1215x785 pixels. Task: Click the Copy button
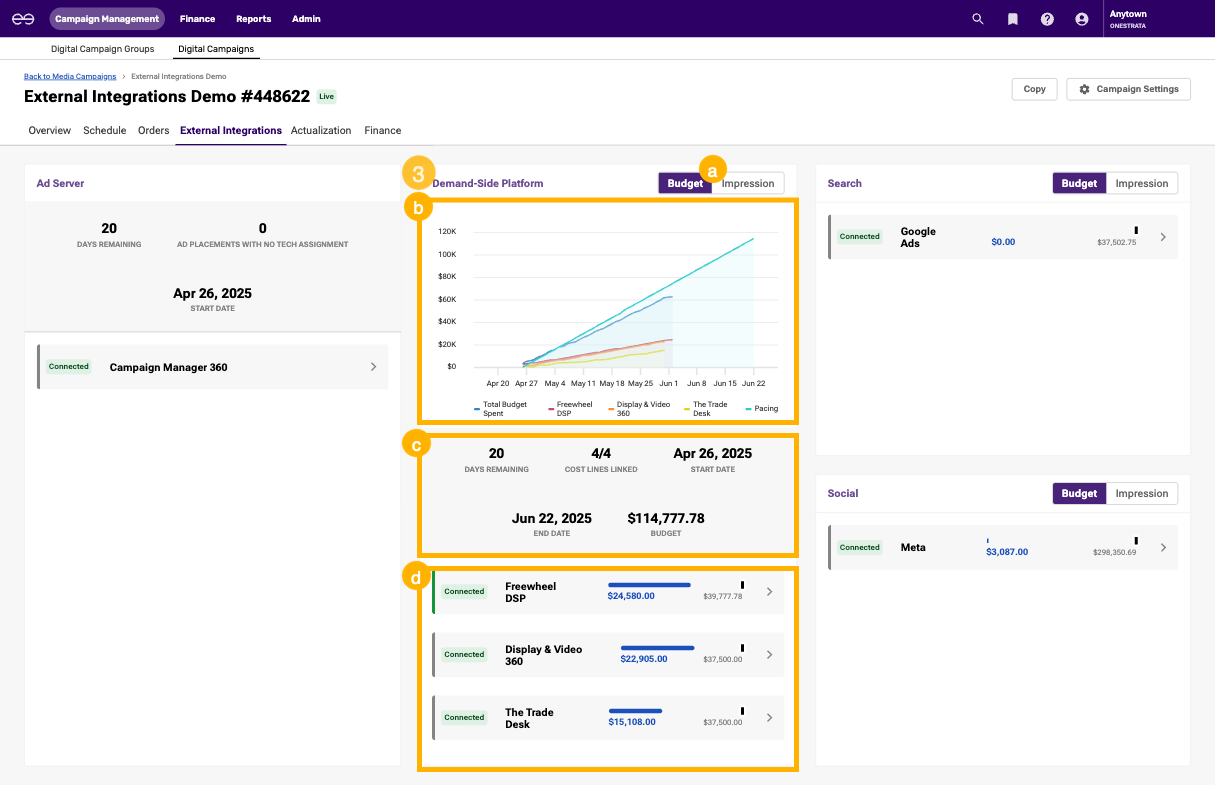tap(1034, 89)
